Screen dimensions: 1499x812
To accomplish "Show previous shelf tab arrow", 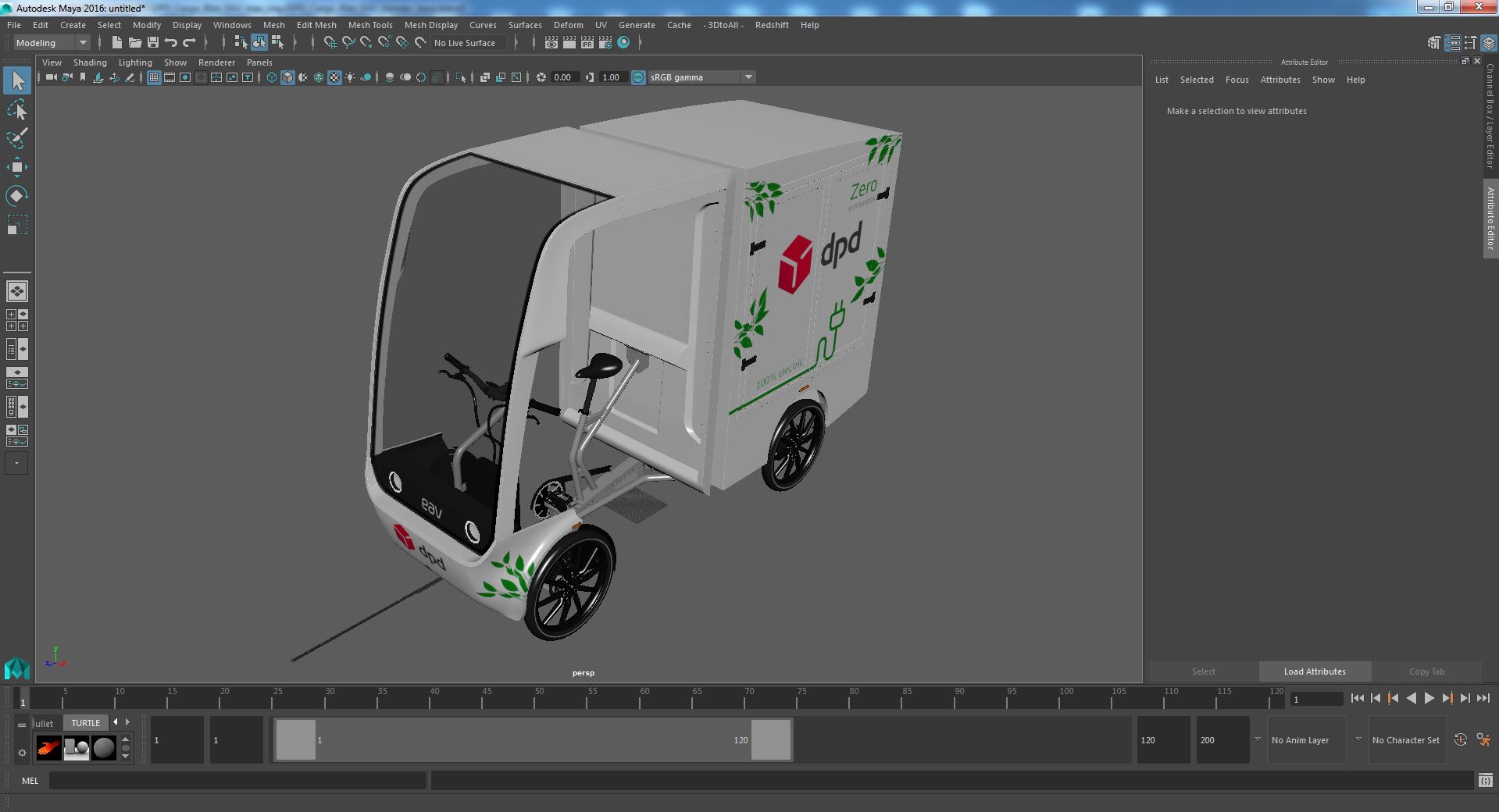I will pyautogui.click(x=116, y=722).
